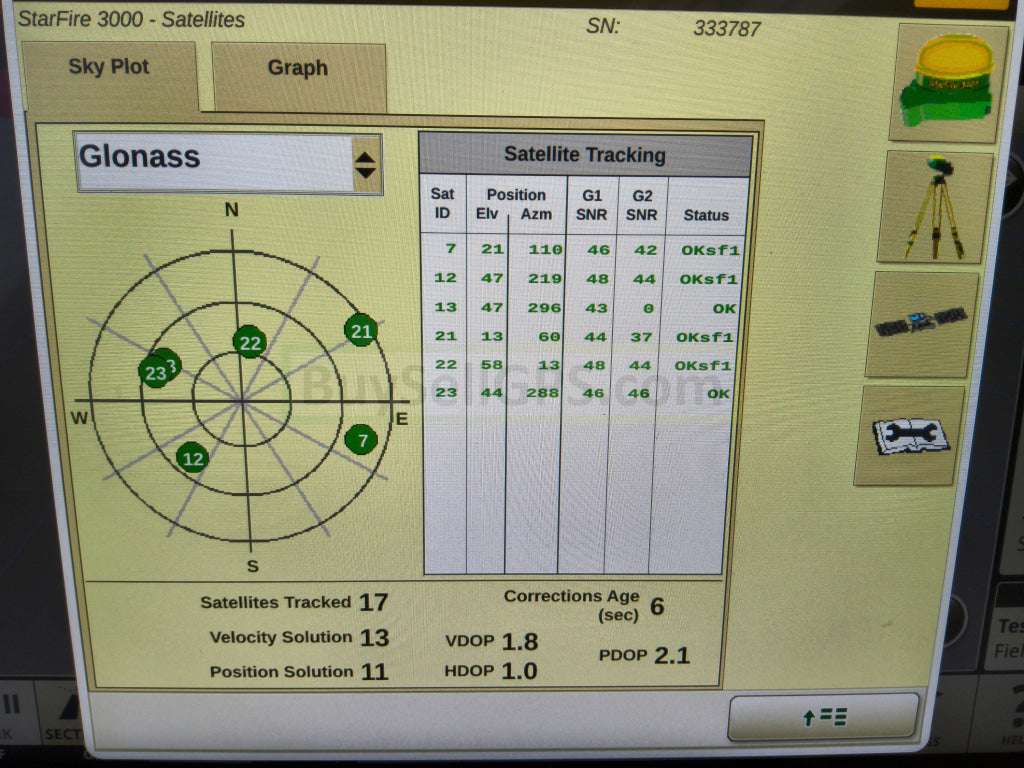
Task: Click the Position Elv Azm column header
Action: tap(515, 204)
